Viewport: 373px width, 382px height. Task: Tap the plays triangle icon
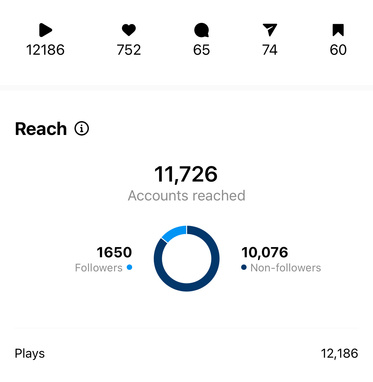pyautogui.click(x=45, y=30)
